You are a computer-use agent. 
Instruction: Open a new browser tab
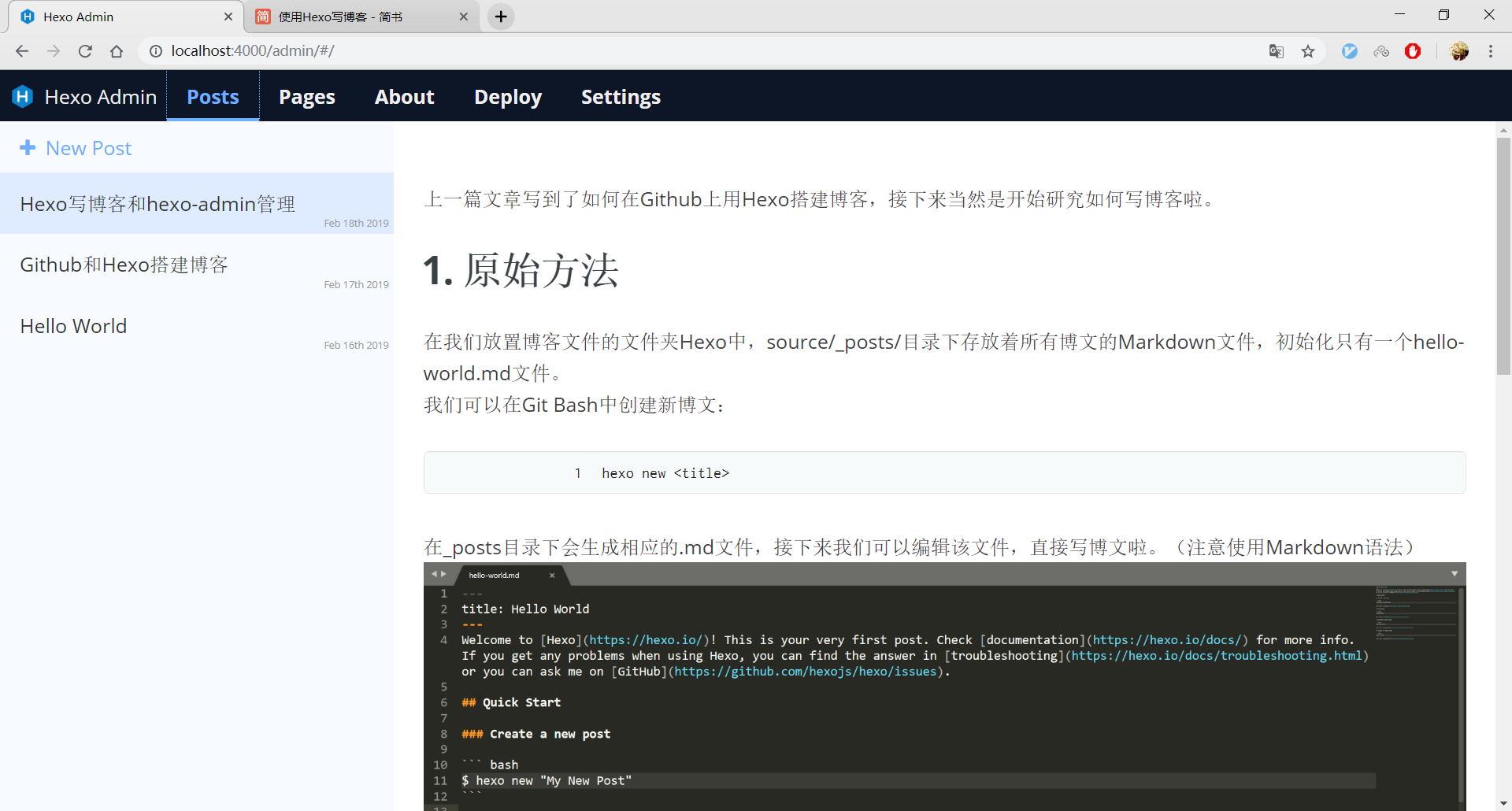click(x=501, y=17)
